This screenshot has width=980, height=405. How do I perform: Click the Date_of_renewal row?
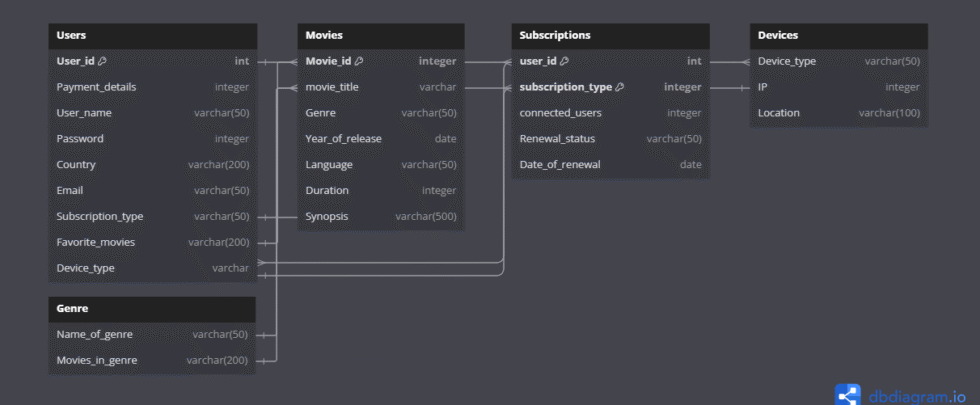point(610,165)
